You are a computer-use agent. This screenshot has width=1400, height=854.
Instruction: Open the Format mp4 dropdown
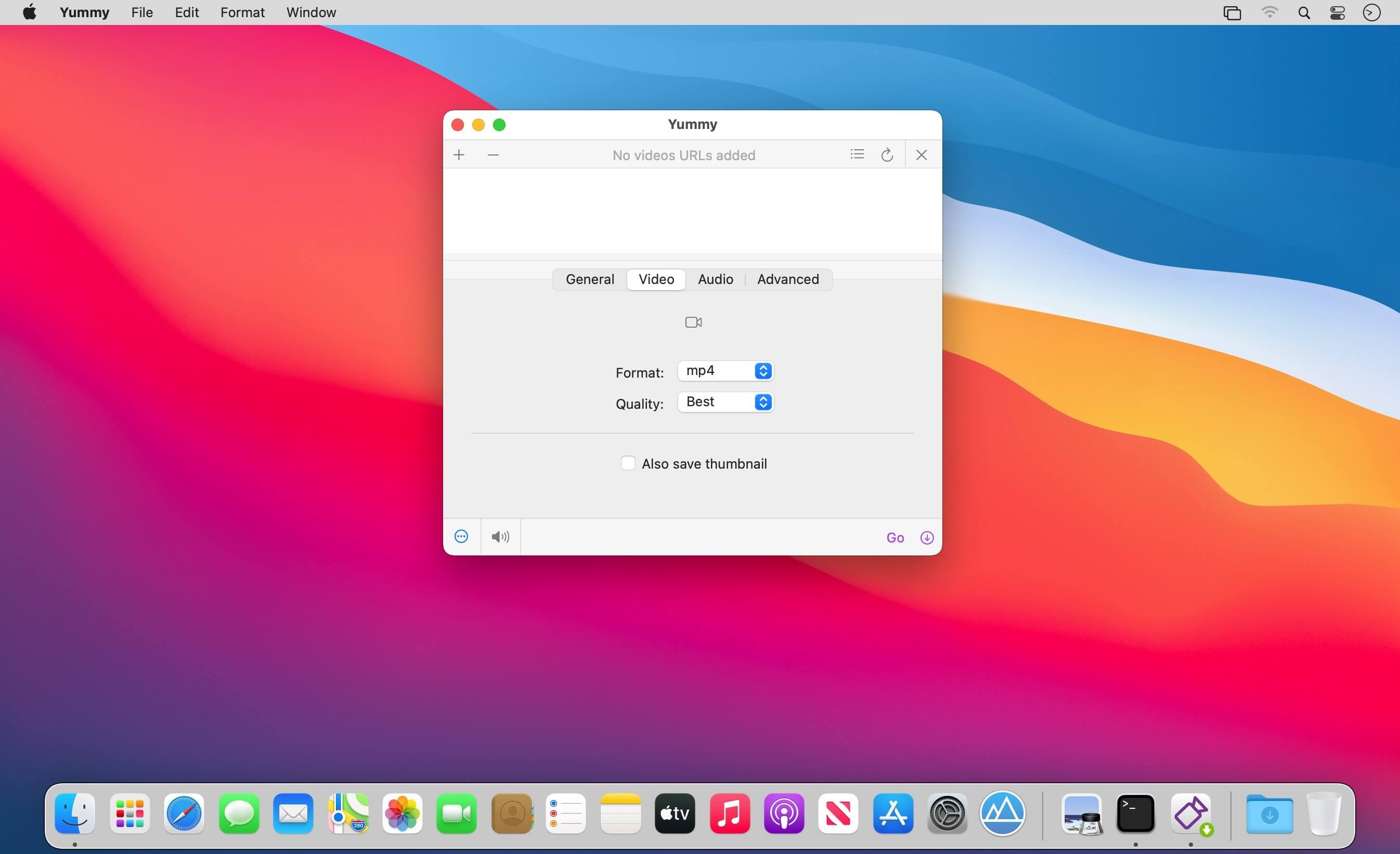(x=725, y=371)
